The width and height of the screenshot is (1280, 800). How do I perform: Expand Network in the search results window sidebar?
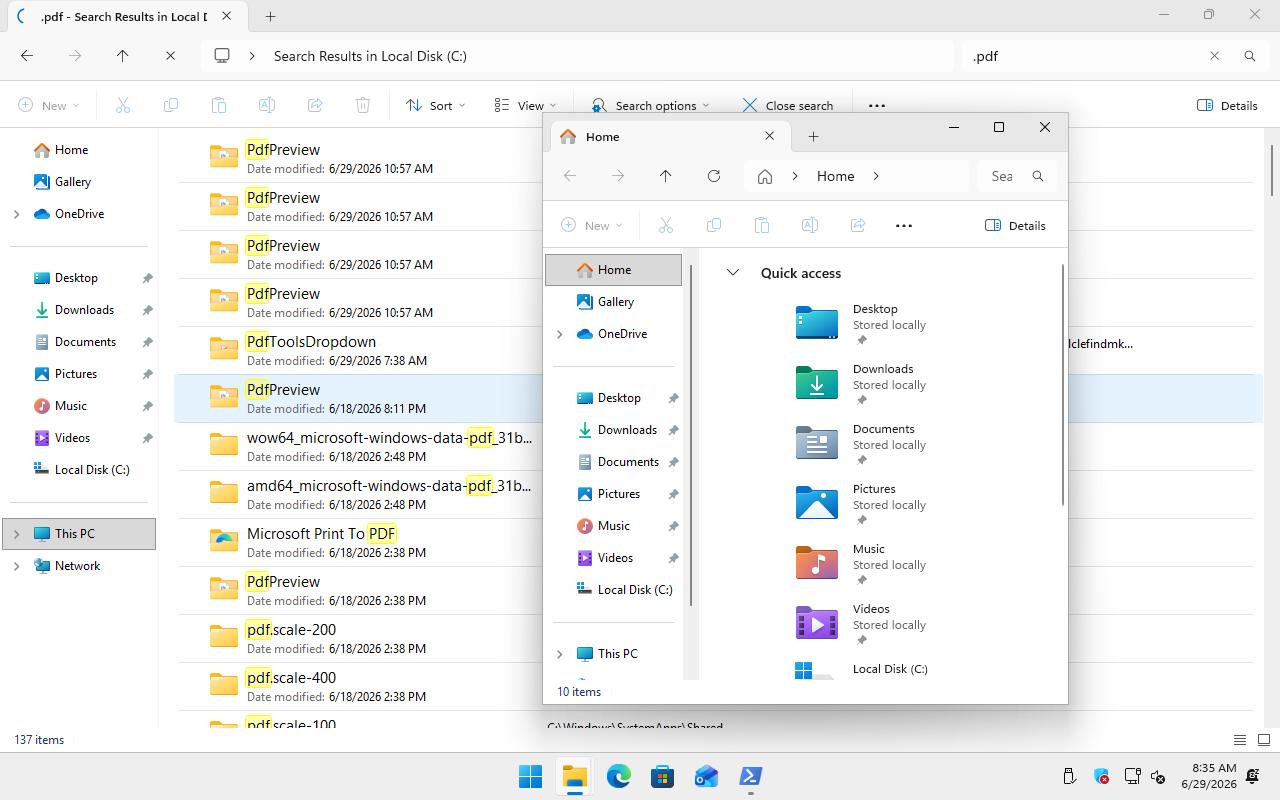coord(16,566)
